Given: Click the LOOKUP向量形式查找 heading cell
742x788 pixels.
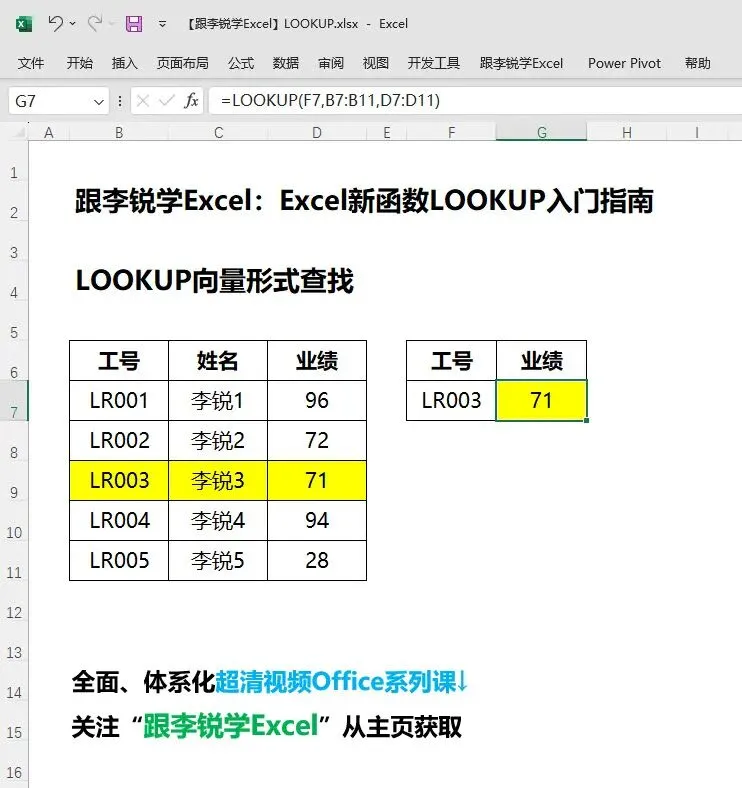Looking at the screenshot, I should click(x=215, y=280).
